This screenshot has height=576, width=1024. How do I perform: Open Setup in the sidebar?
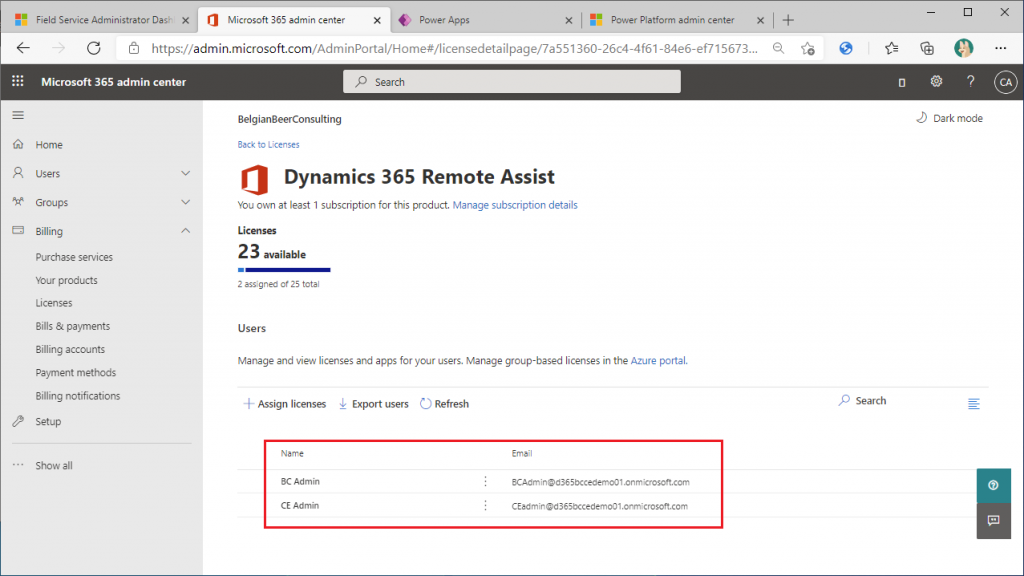click(x=48, y=422)
